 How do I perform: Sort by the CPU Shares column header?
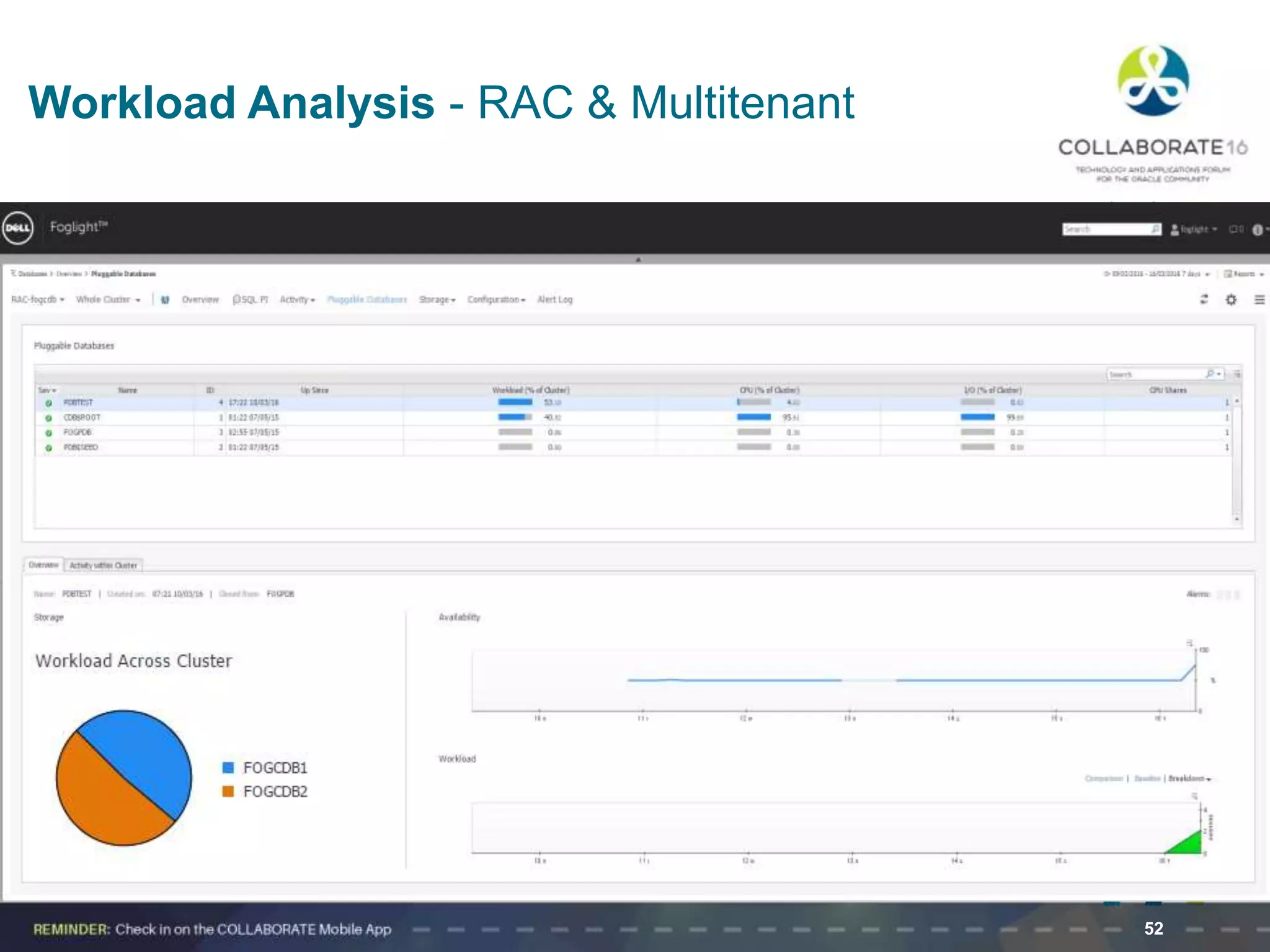click(x=1168, y=390)
